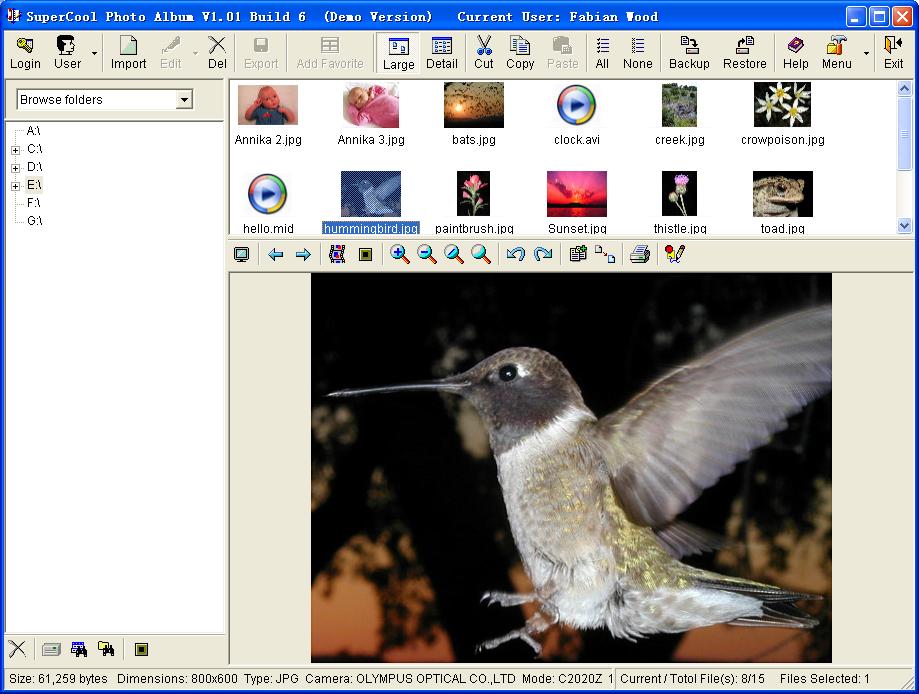Screen dimensions: 919x694
Task: Expand the D:\ drive tree node
Action: tap(16, 168)
